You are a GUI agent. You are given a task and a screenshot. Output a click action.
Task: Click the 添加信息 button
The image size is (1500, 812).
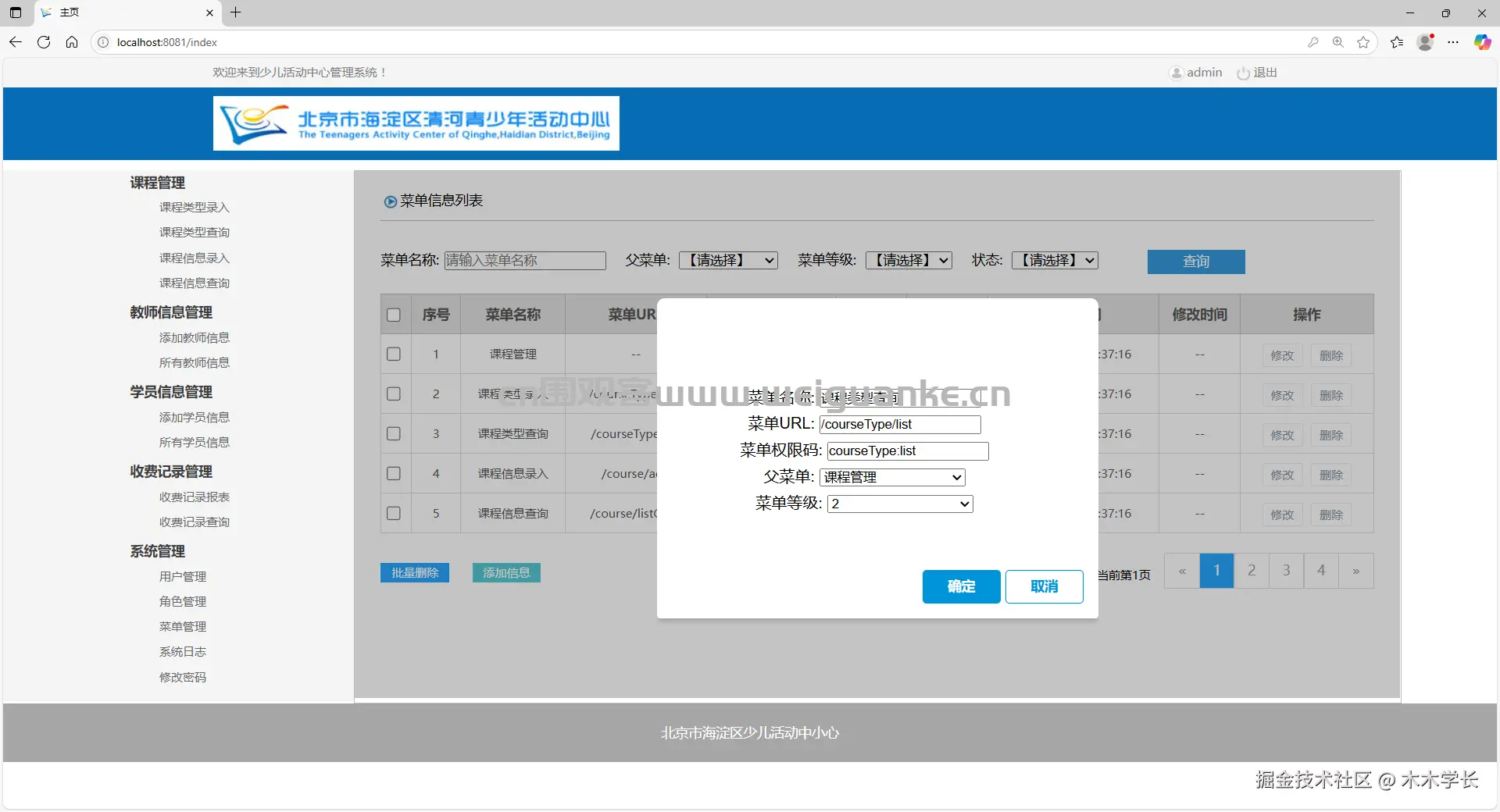pyautogui.click(x=506, y=572)
